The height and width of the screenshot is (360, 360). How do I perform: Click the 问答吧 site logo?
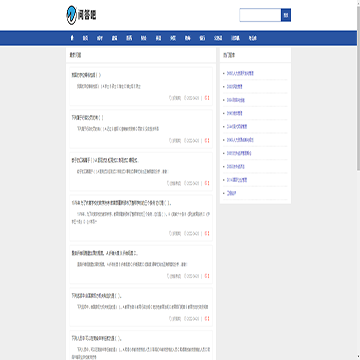(x=81, y=15)
